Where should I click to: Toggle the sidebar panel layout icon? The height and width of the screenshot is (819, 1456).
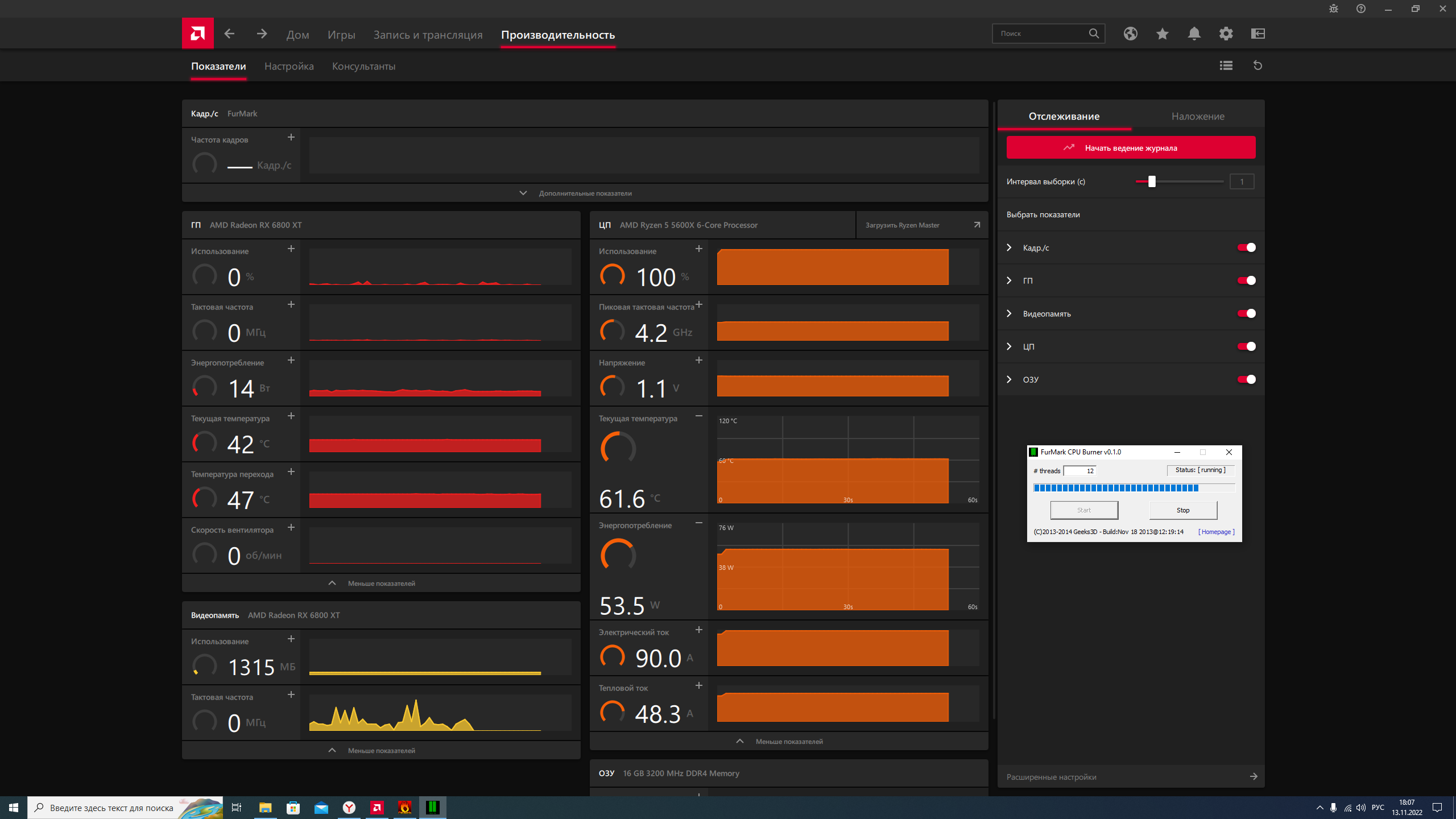coord(1258,34)
